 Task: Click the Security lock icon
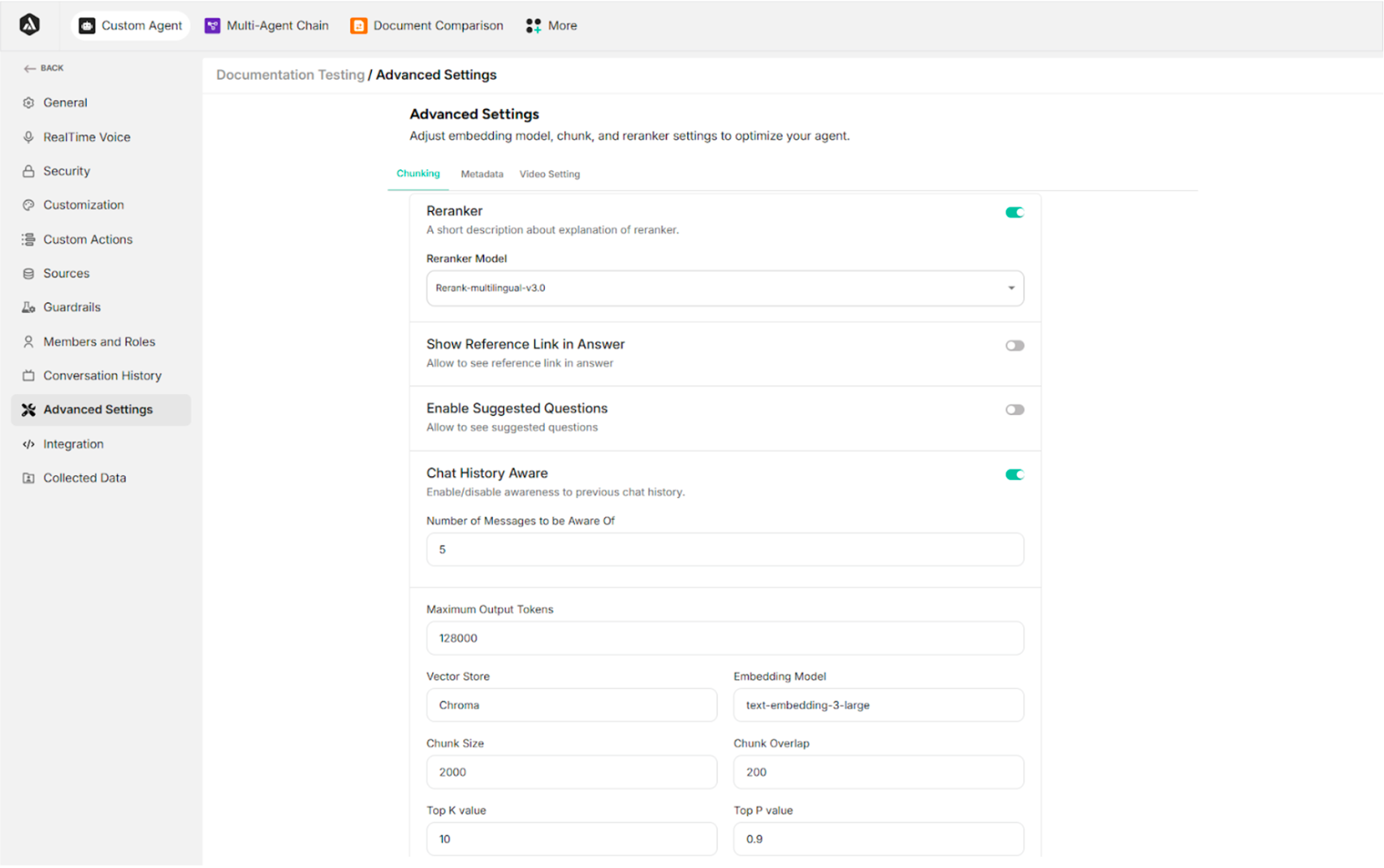(x=28, y=171)
